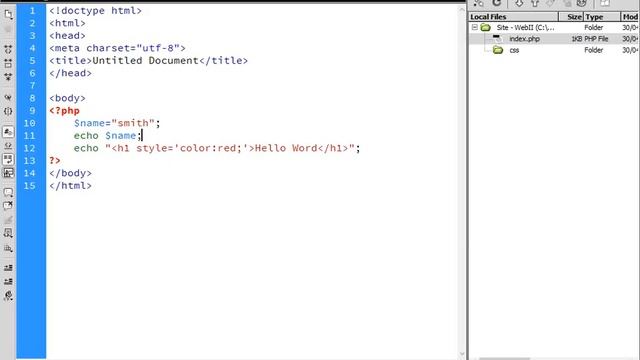Open the Move or Convert CSS dropdown
This screenshot has width=640, height=360.
point(8,248)
